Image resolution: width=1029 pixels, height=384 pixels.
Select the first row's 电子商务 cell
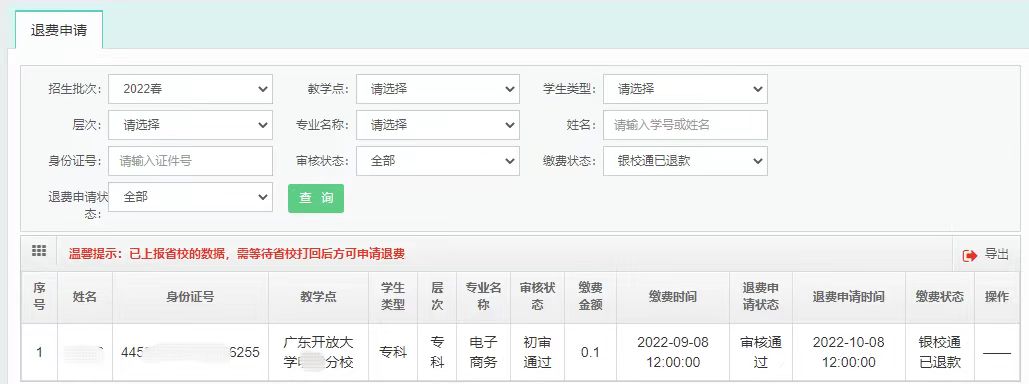(484, 352)
